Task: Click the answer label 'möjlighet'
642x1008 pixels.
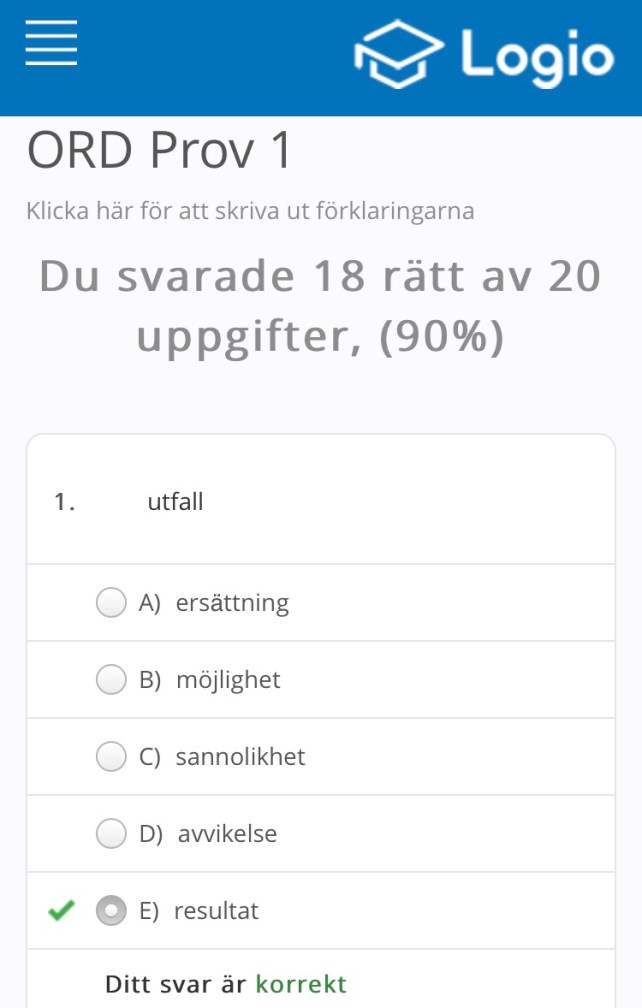Action: 228,680
